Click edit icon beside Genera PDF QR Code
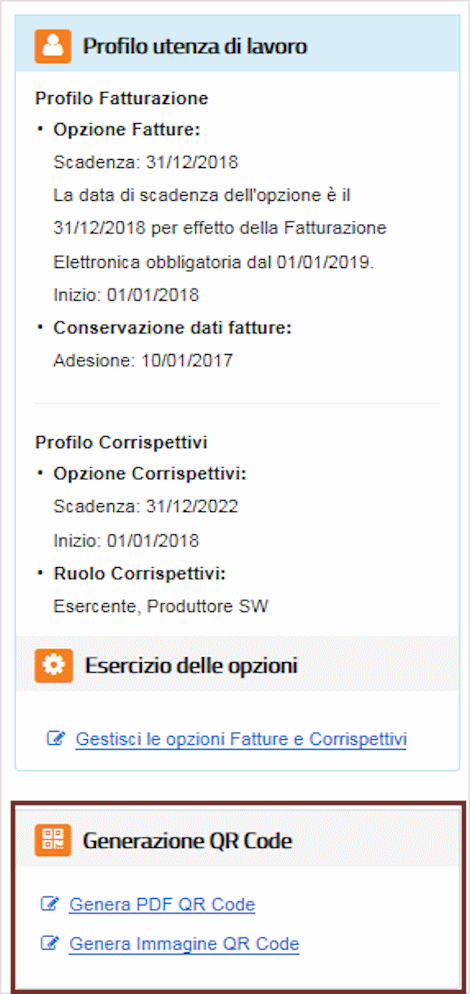This screenshot has width=470, height=994. click(x=49, y=903)
